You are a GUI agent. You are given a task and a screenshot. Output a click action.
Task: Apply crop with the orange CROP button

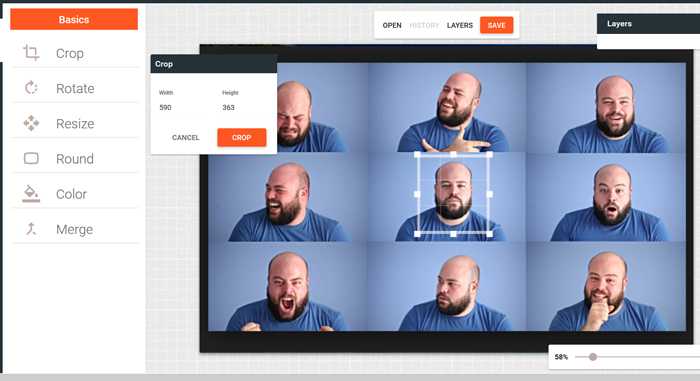coord(242,138)
